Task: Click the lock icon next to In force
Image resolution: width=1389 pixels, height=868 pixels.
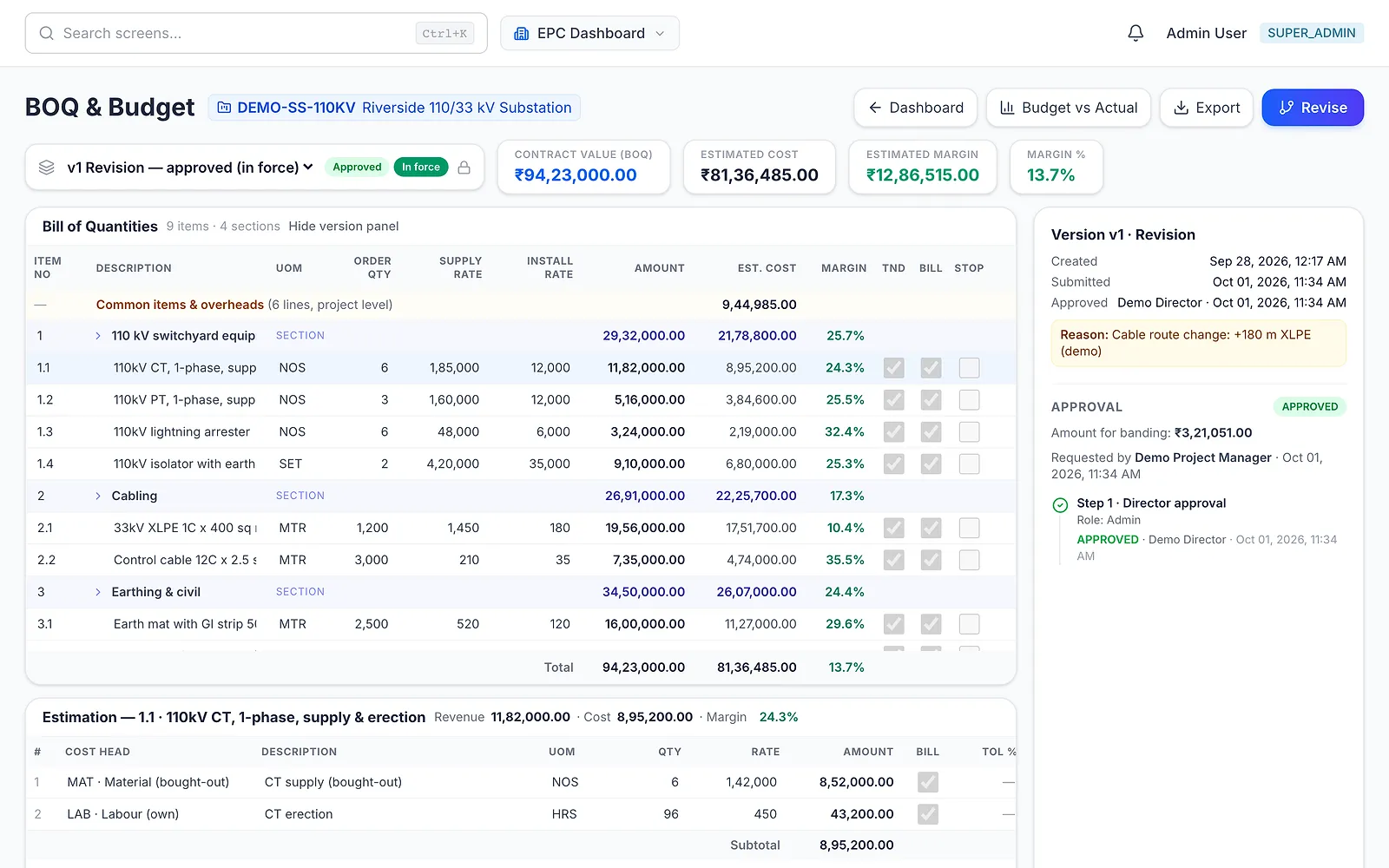Action: click(464, 168)
